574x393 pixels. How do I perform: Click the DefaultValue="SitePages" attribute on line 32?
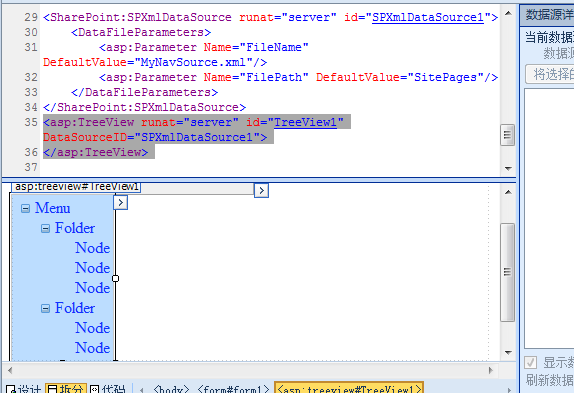[400, 77]
